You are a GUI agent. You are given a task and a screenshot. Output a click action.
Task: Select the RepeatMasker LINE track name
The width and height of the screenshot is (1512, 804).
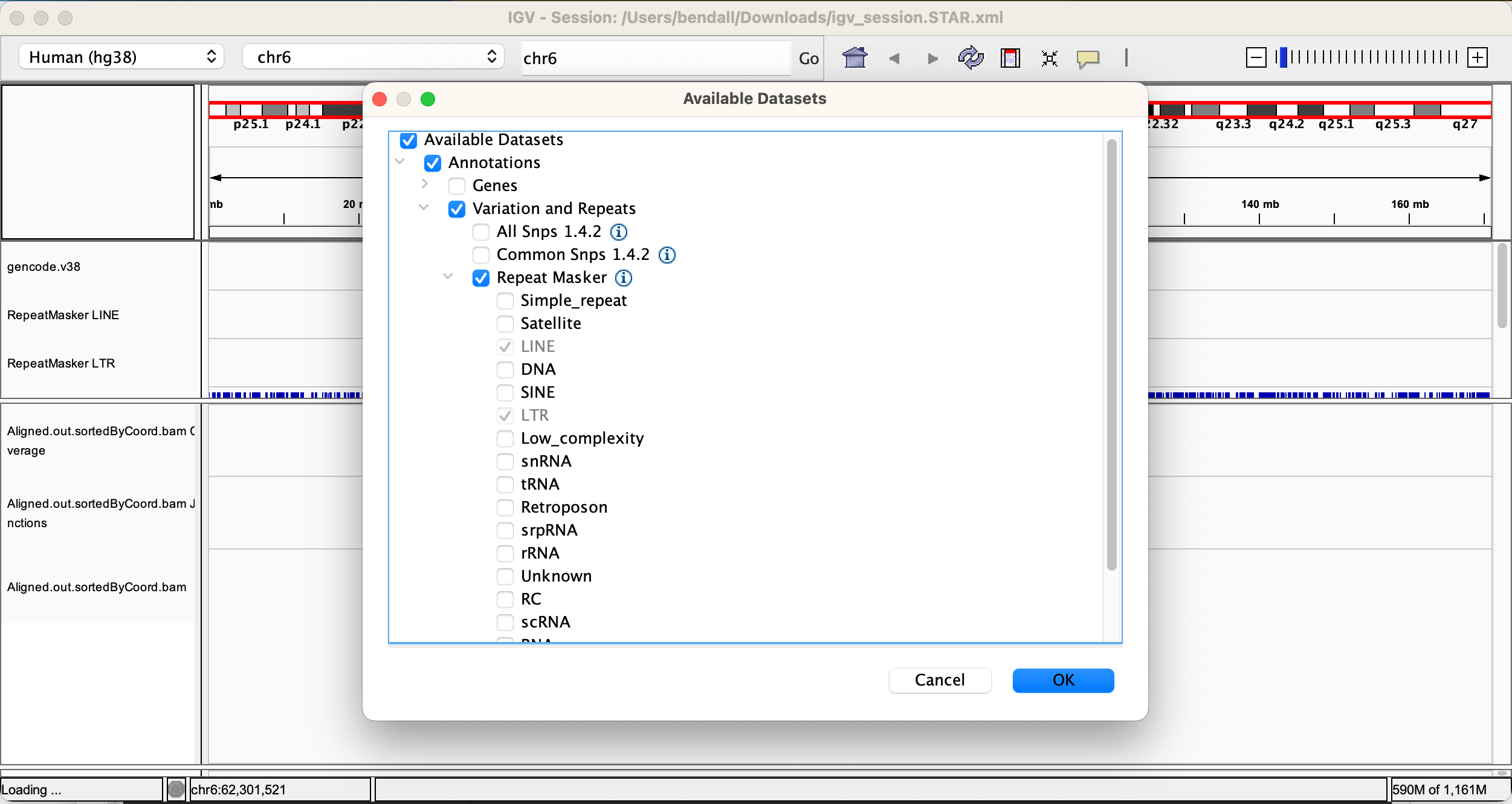(x=63, y=315)
